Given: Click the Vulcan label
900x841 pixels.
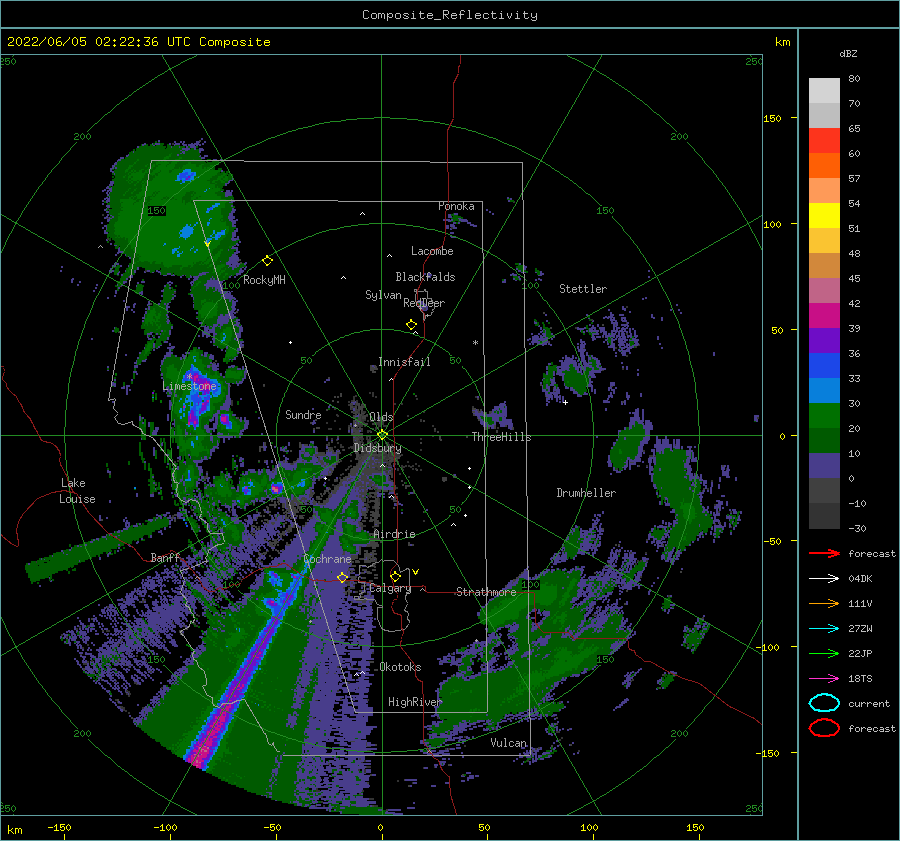Looking at the screenshot, I should [x=509, y=743].
